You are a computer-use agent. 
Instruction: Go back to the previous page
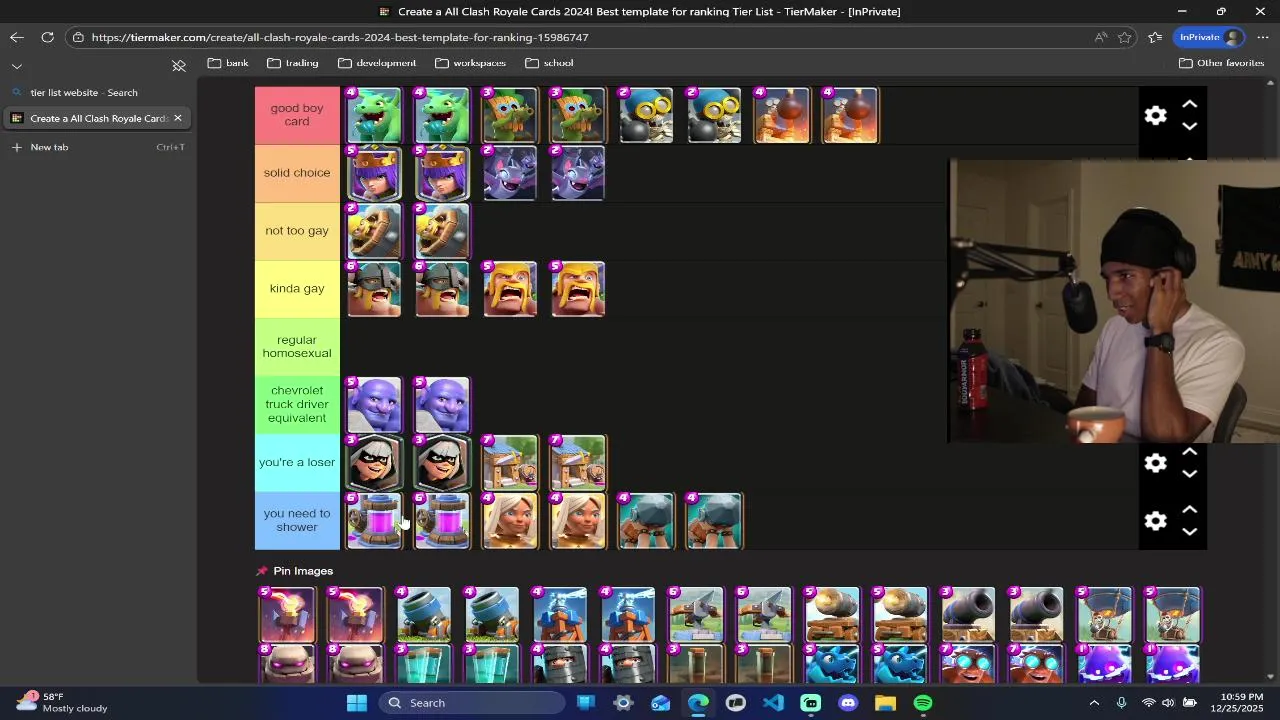pyautogui.click(x=17, y=37)
